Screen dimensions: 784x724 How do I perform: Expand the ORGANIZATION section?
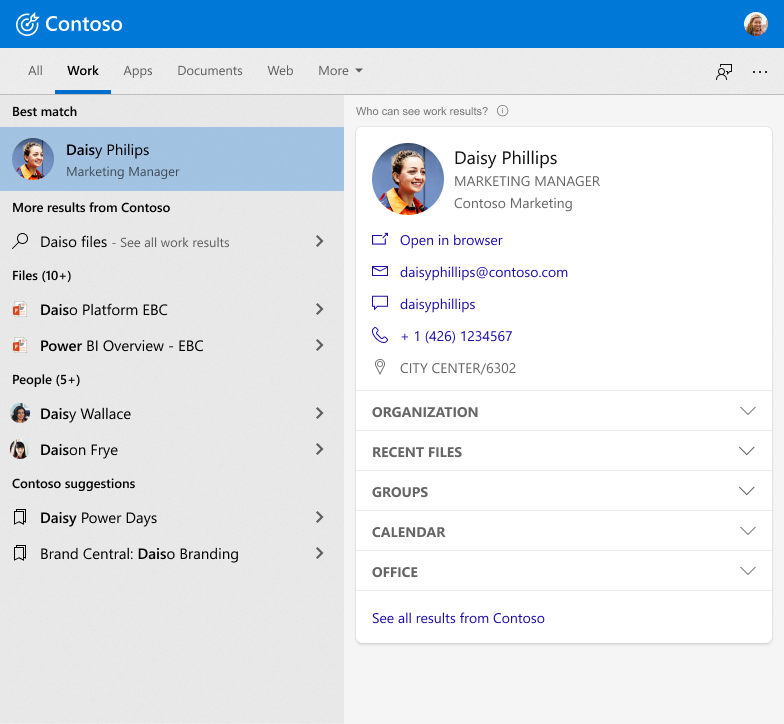(x=564, y=411)
